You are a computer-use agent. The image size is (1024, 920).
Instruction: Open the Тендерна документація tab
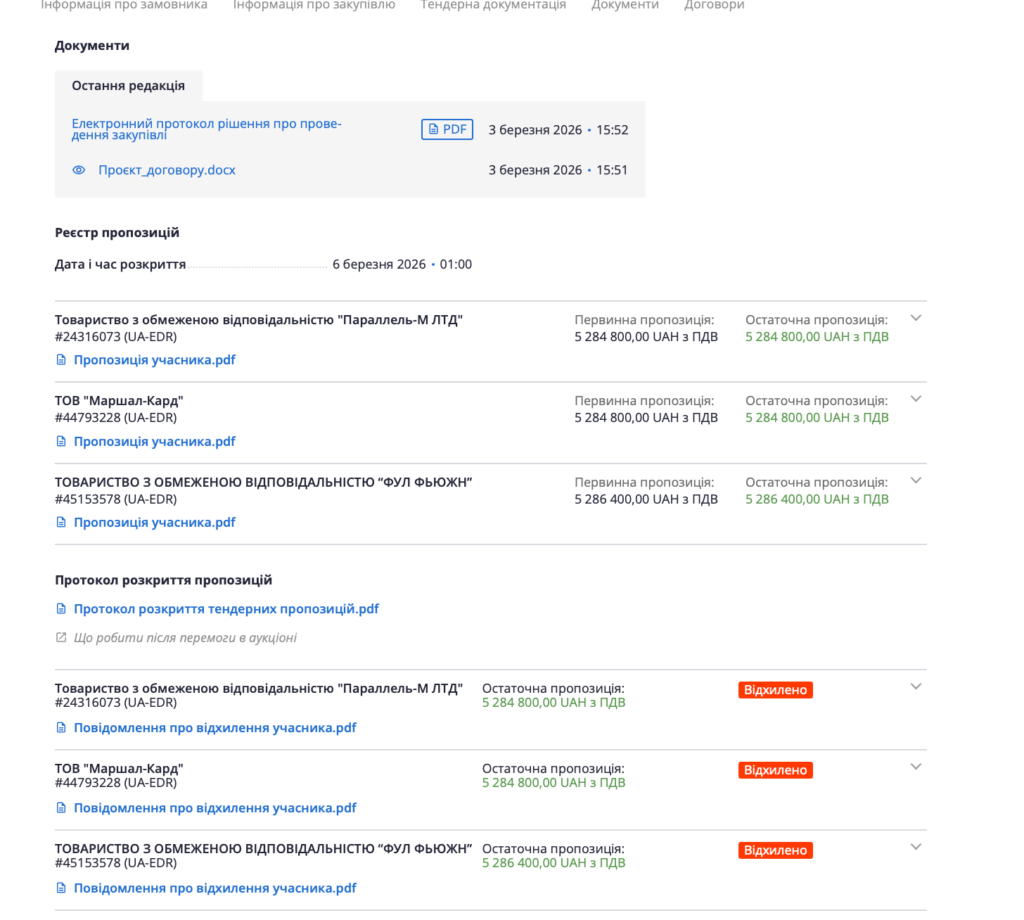click(493, 5)
